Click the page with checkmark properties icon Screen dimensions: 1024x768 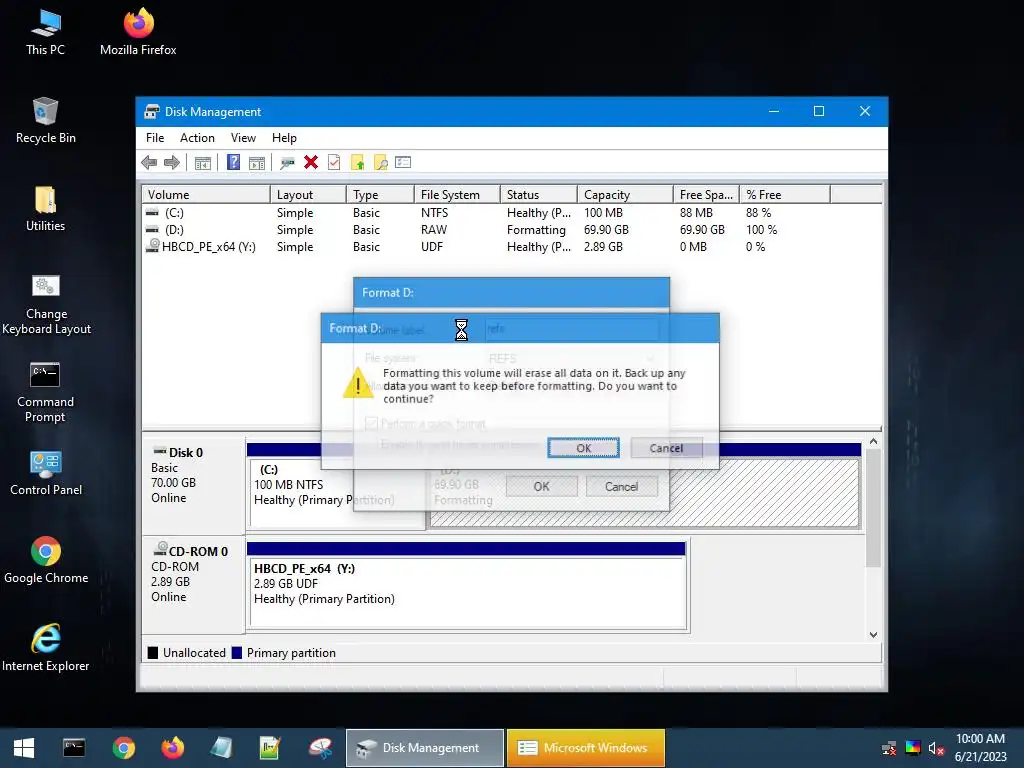[334, 163]
